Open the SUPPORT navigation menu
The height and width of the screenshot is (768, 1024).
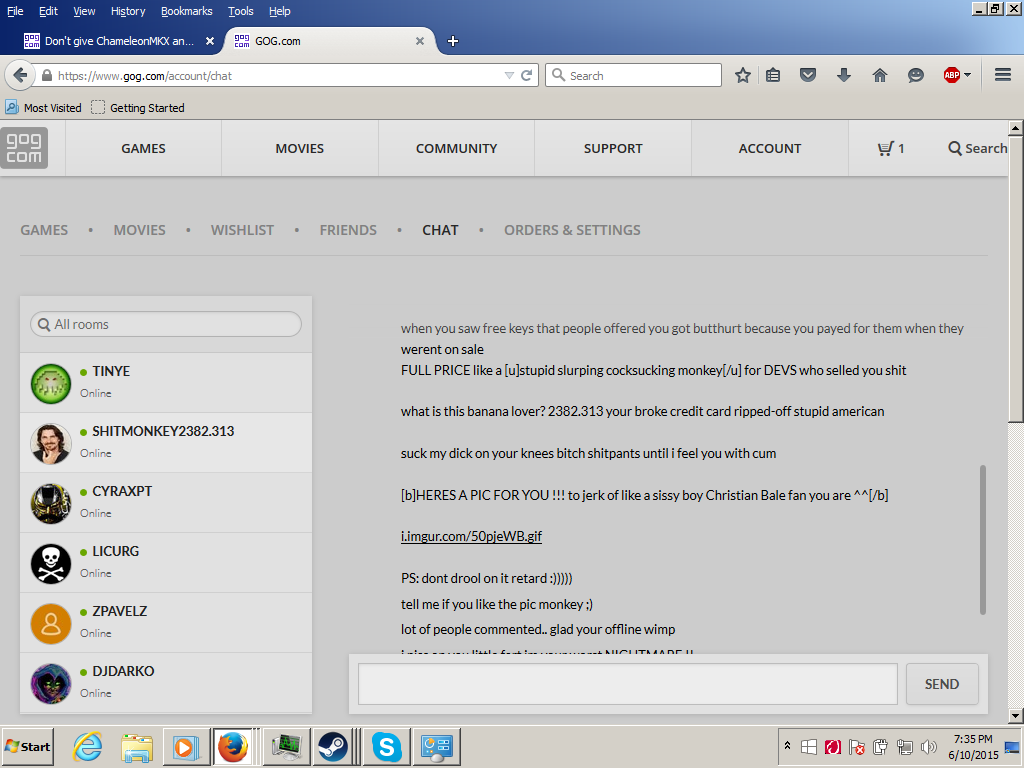(x=613, y=148)
